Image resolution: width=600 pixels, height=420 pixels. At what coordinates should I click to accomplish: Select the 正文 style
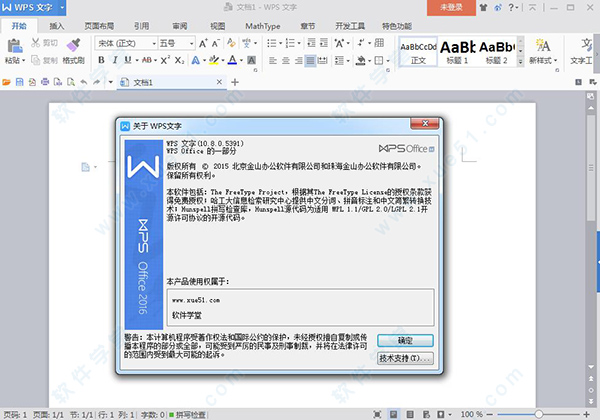(x=418, y=52)
